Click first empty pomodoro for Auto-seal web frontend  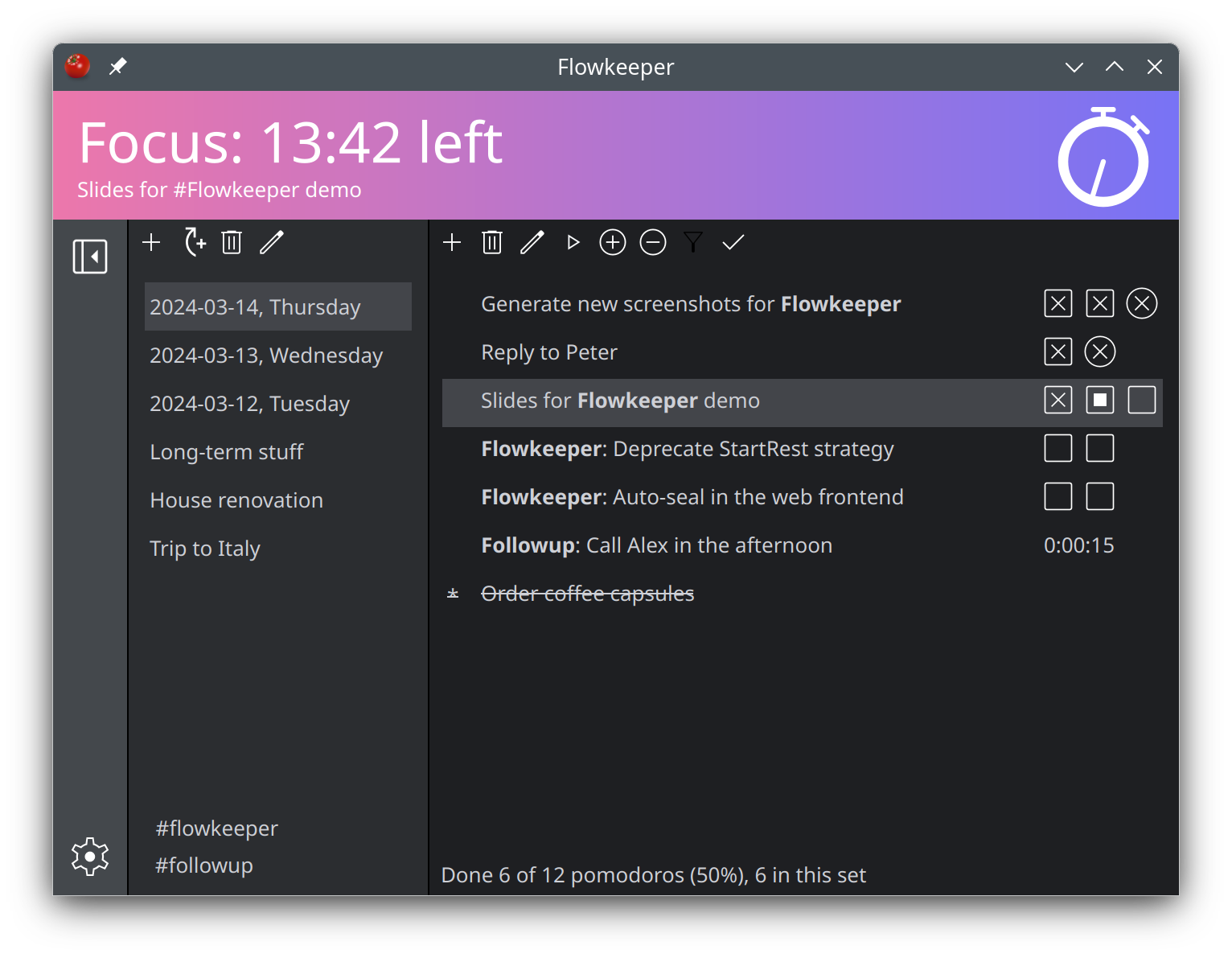[1058, 496]
